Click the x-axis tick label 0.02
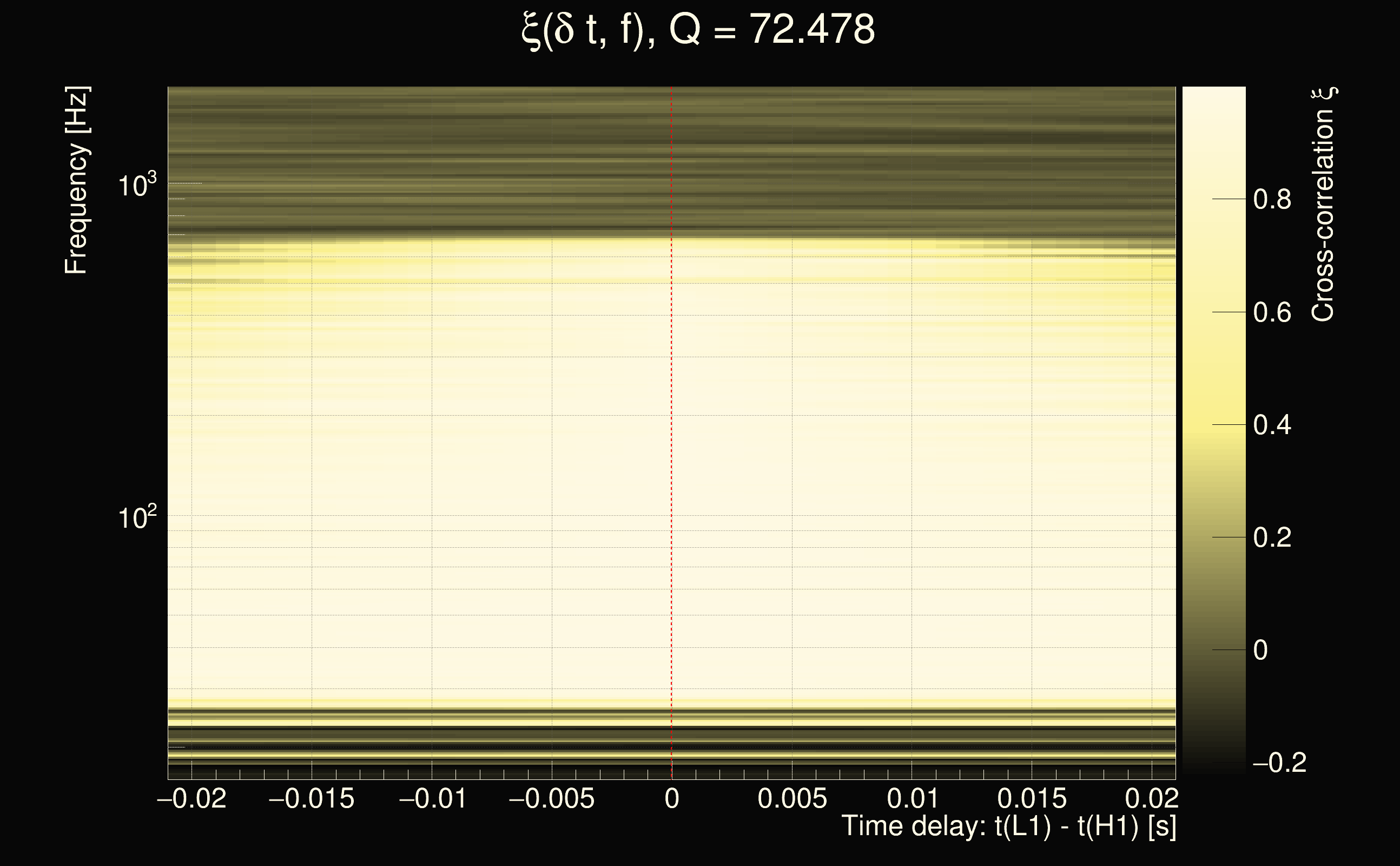 1152,798
